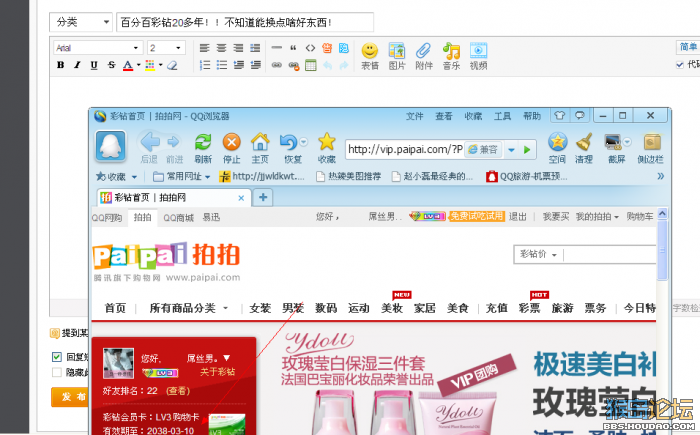This screenshot has width=700, height=435.
Task: Insert a picture via 图片
Action: [397, 56]
